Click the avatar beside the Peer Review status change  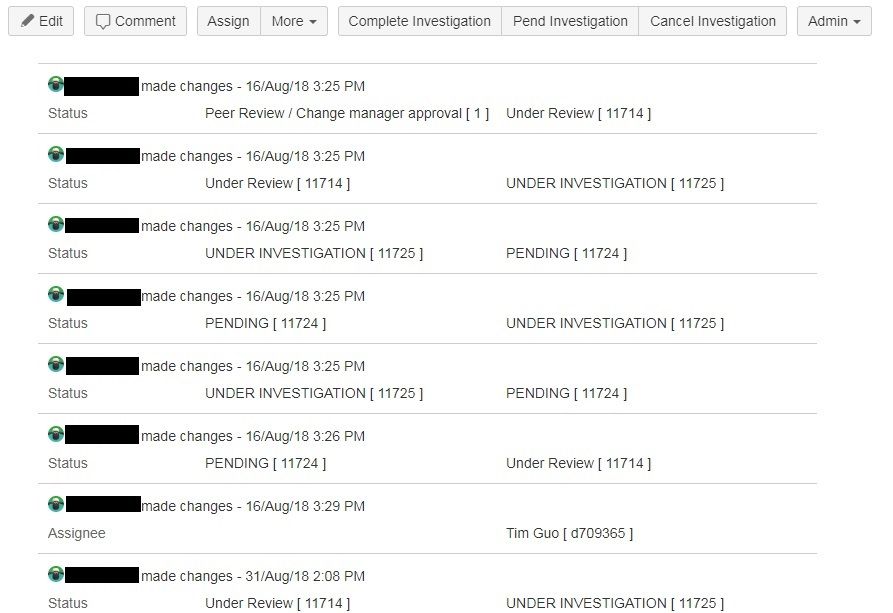point(56,84)
